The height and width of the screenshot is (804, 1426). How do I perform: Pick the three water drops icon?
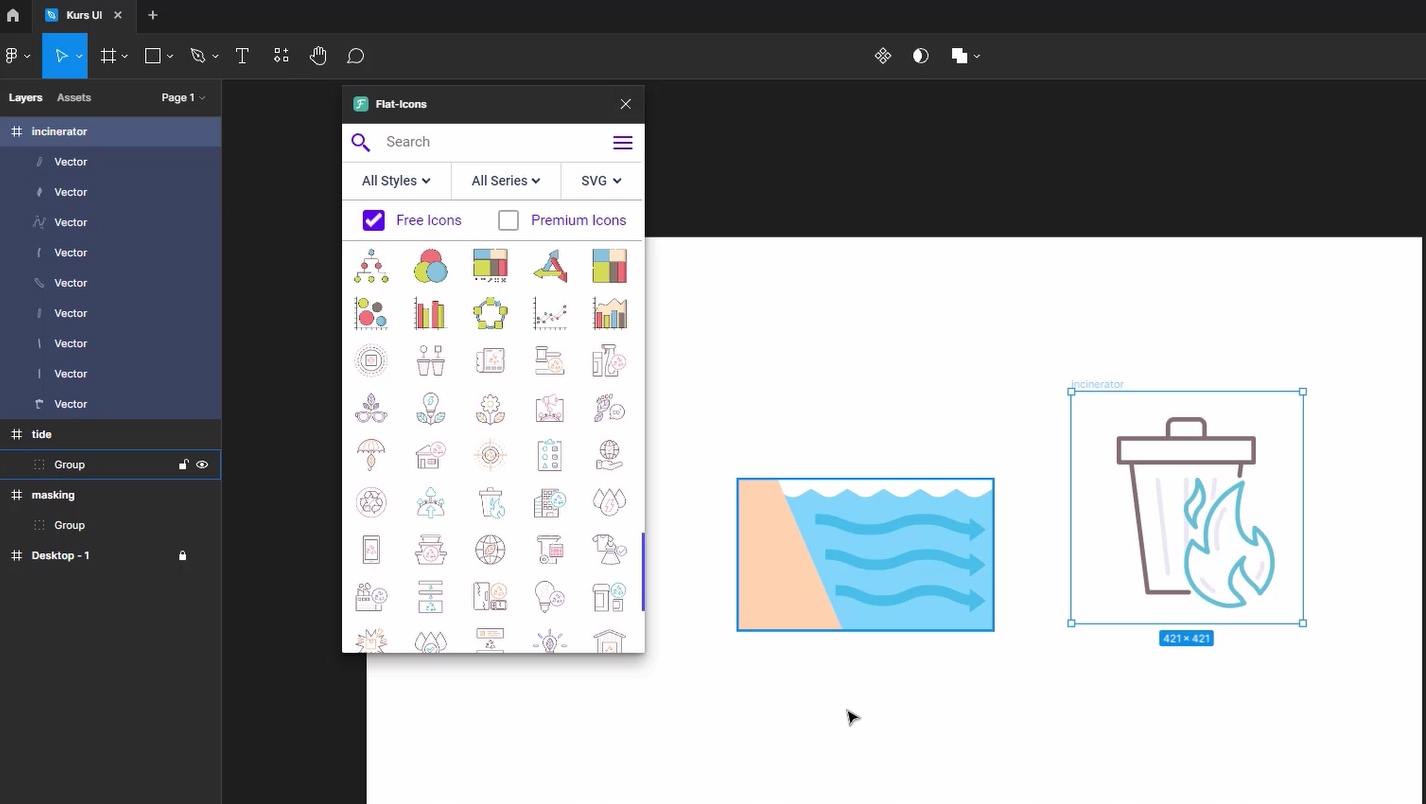pos(609,502)
